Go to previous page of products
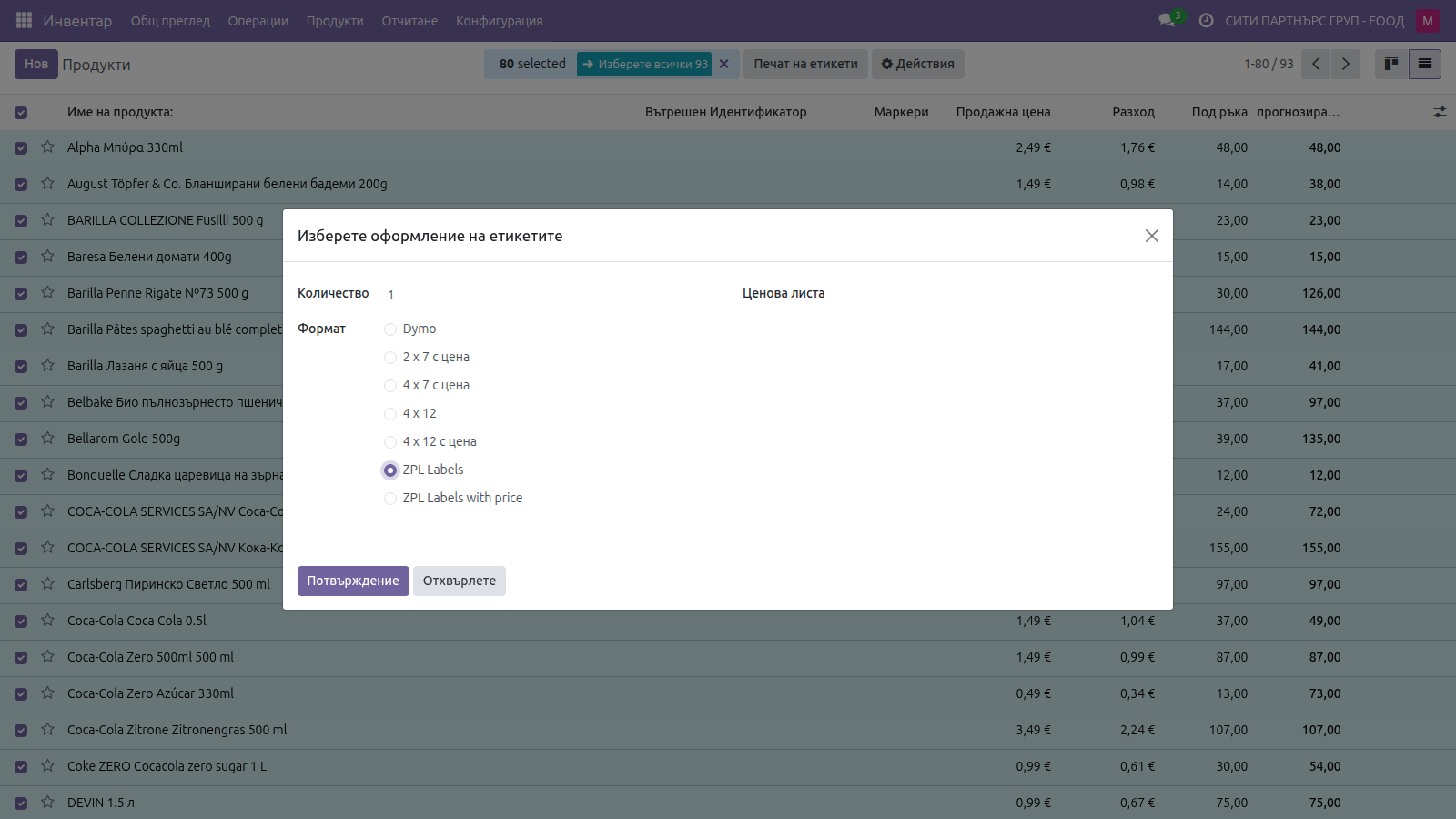 tap(1316, 64)
